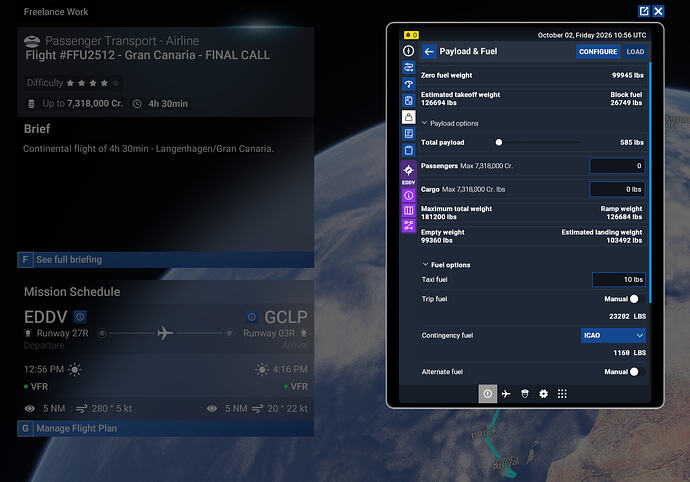
Task: Pop out the EFB tablet window
Action: [x=644, y=11]
